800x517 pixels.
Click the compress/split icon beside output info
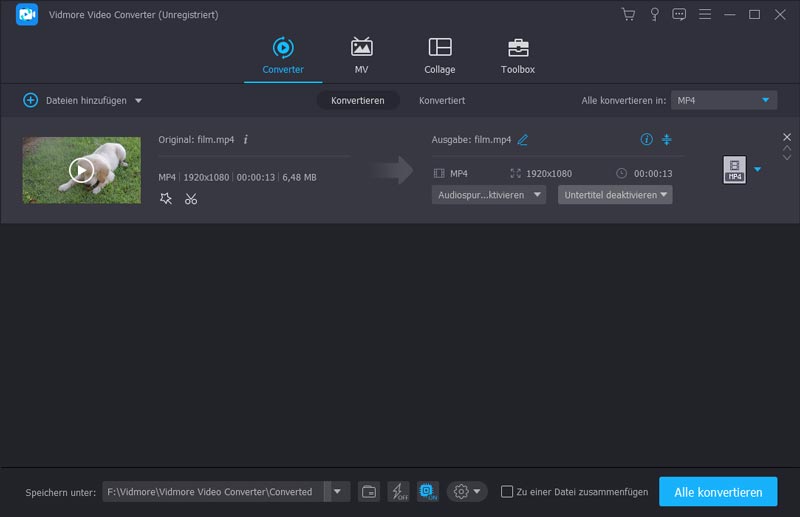[667, 140]
